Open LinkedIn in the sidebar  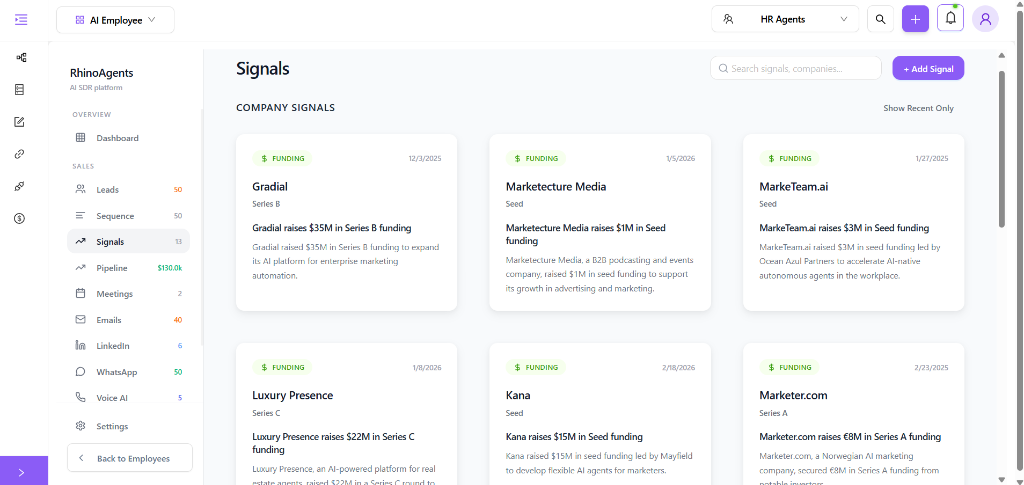pyautogui.click(x=129, y=346)
